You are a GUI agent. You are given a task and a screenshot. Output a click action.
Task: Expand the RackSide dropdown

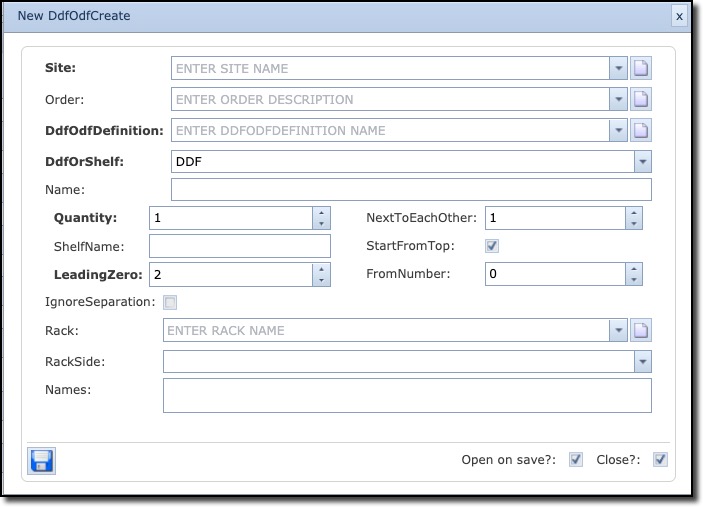point(642,361)
